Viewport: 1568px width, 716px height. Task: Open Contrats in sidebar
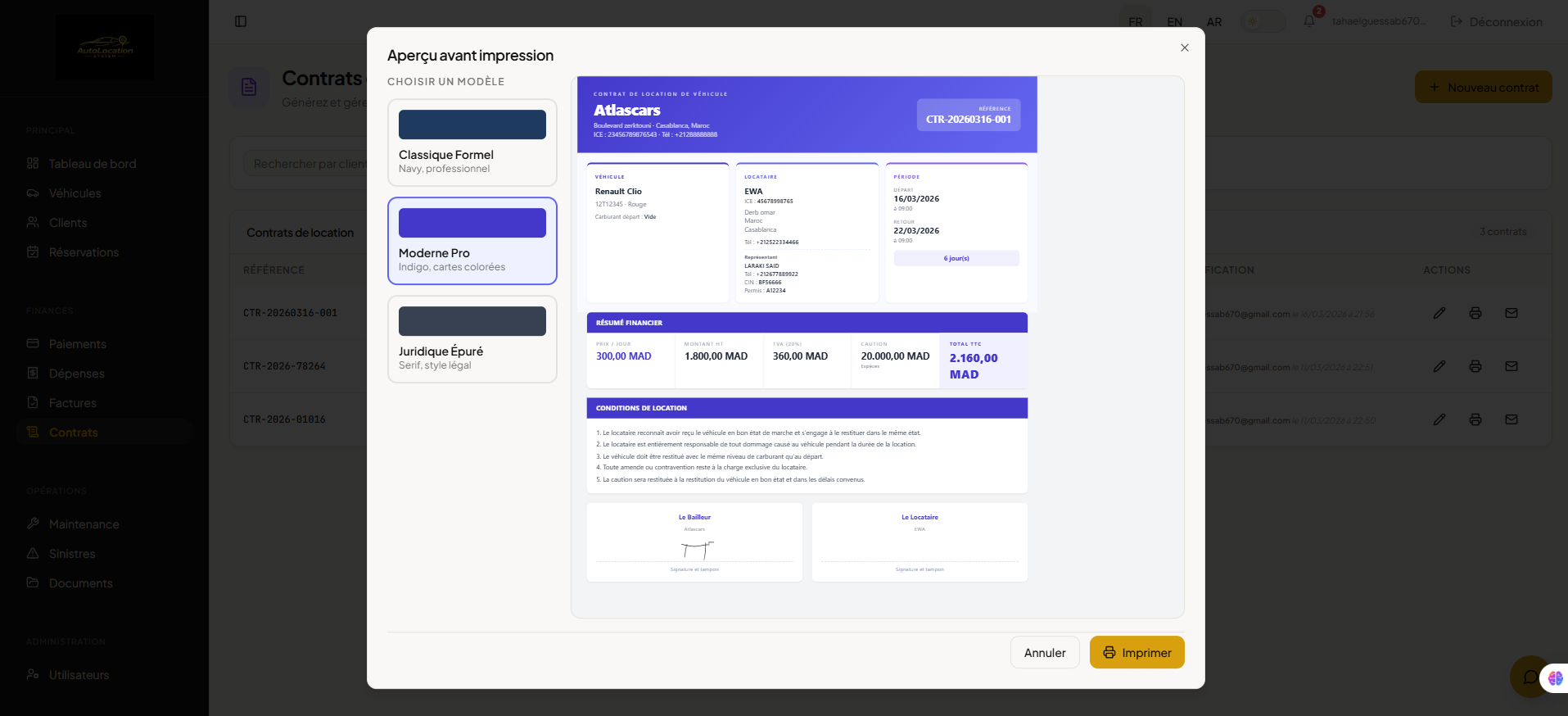click(105, 433)
